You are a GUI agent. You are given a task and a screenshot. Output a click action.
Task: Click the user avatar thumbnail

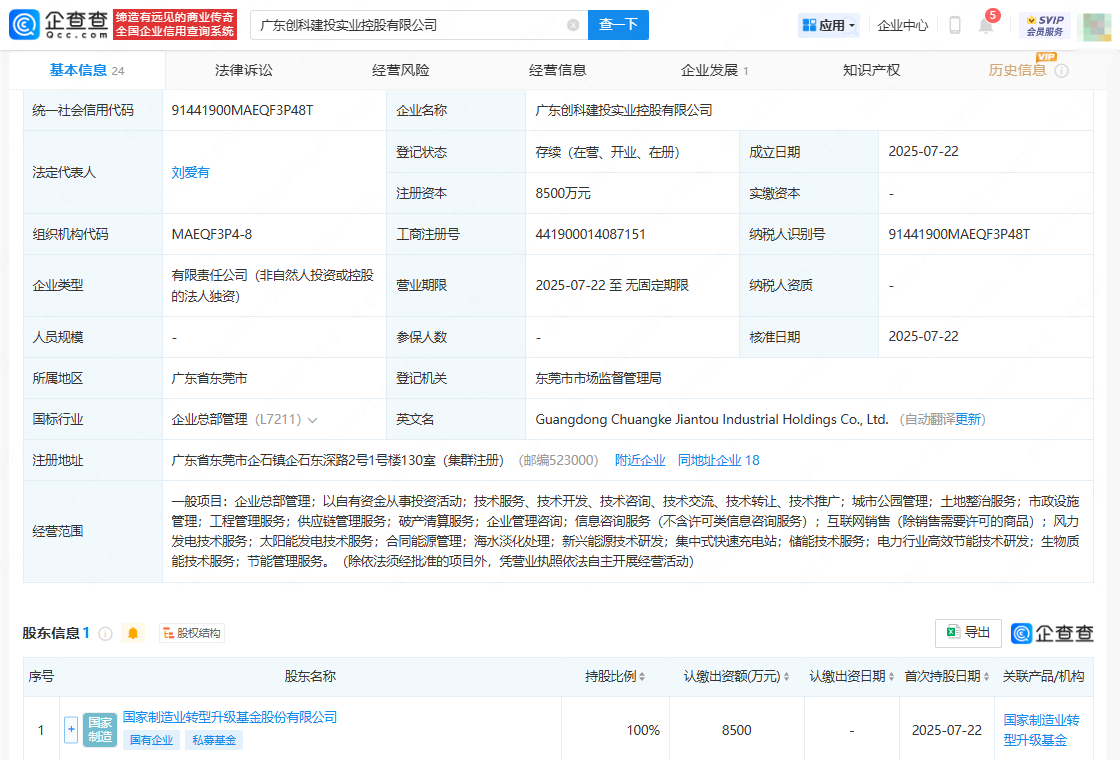(1097, 26)
